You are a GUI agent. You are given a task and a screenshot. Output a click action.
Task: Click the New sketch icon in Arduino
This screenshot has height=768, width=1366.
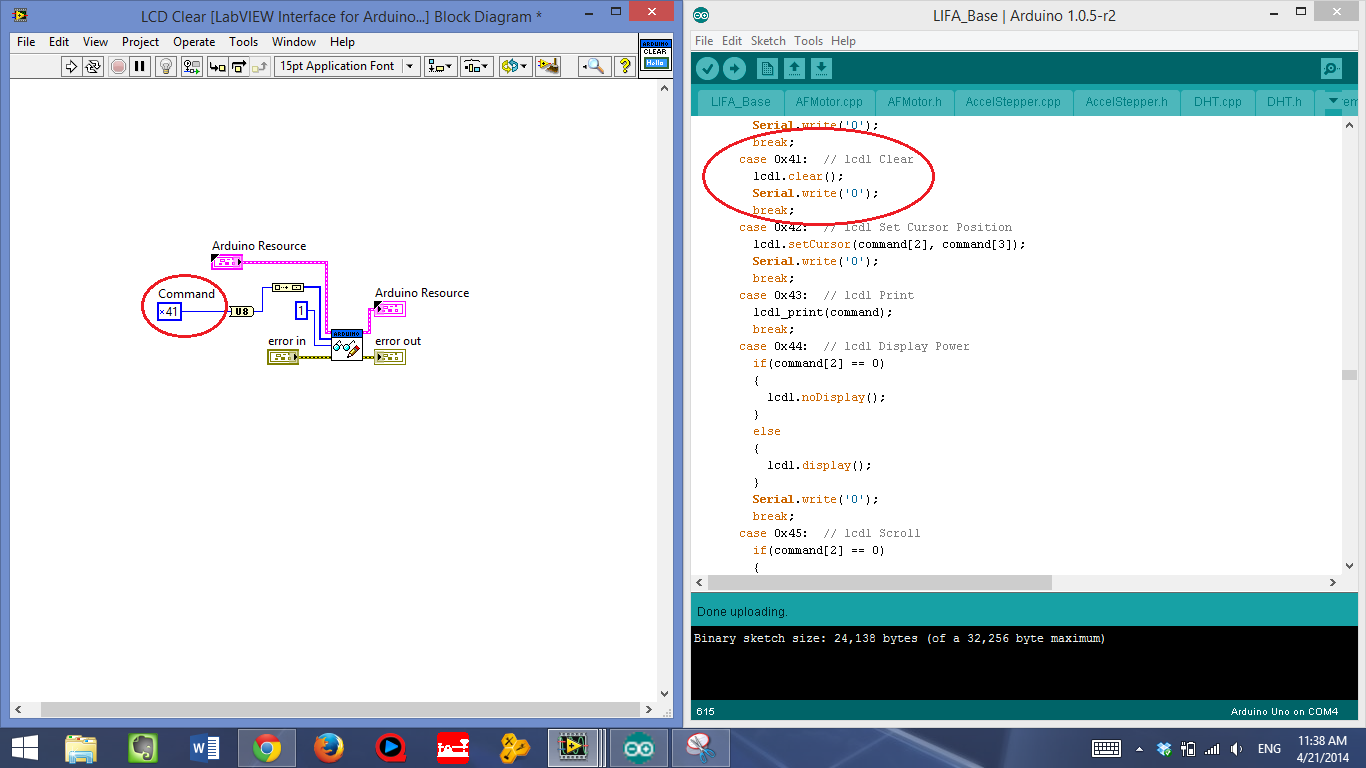point(767,68)
